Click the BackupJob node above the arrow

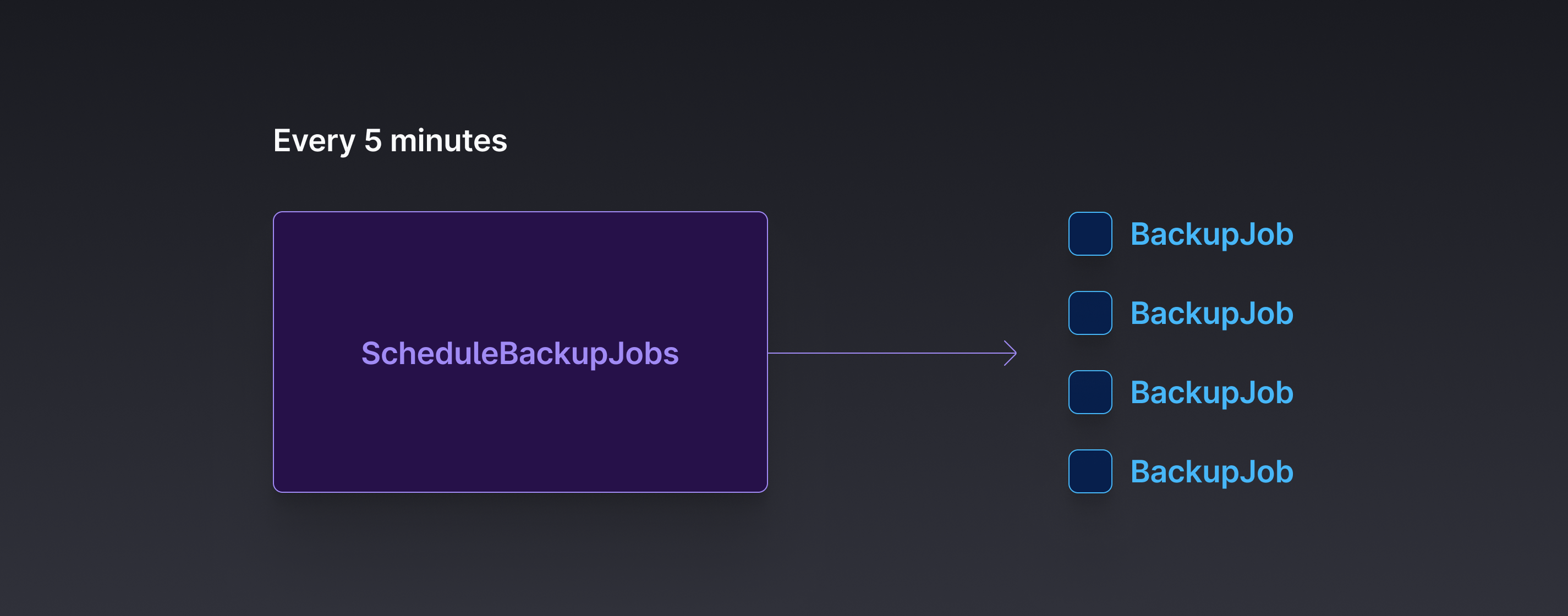tap(1089, 313)
